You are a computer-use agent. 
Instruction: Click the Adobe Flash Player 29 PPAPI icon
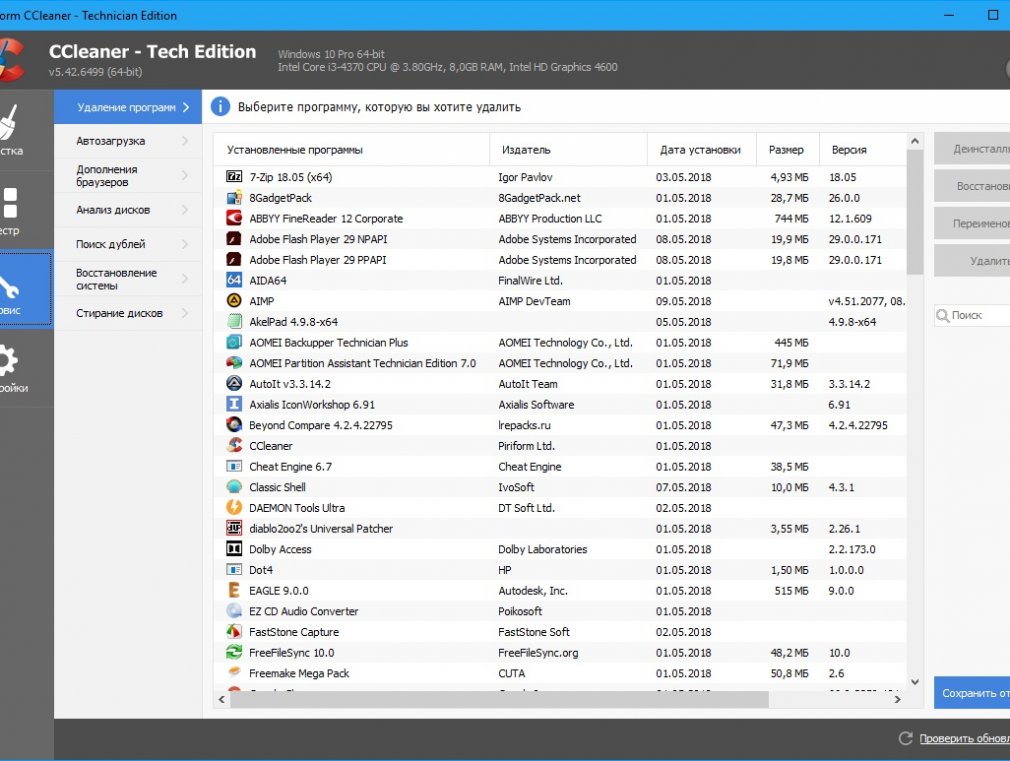[234, 259]
